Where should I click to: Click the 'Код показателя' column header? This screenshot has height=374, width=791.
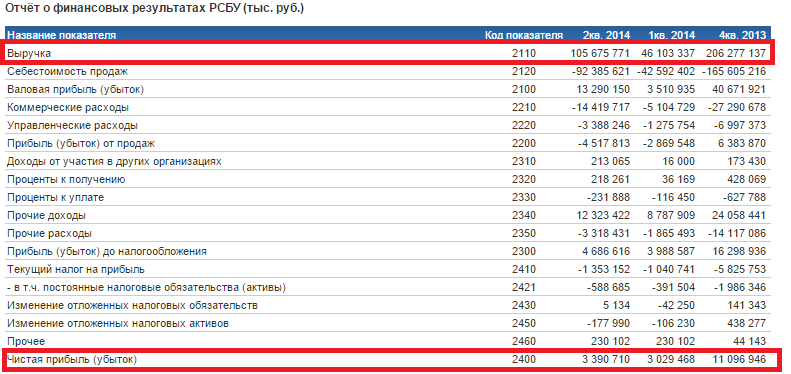524,35
